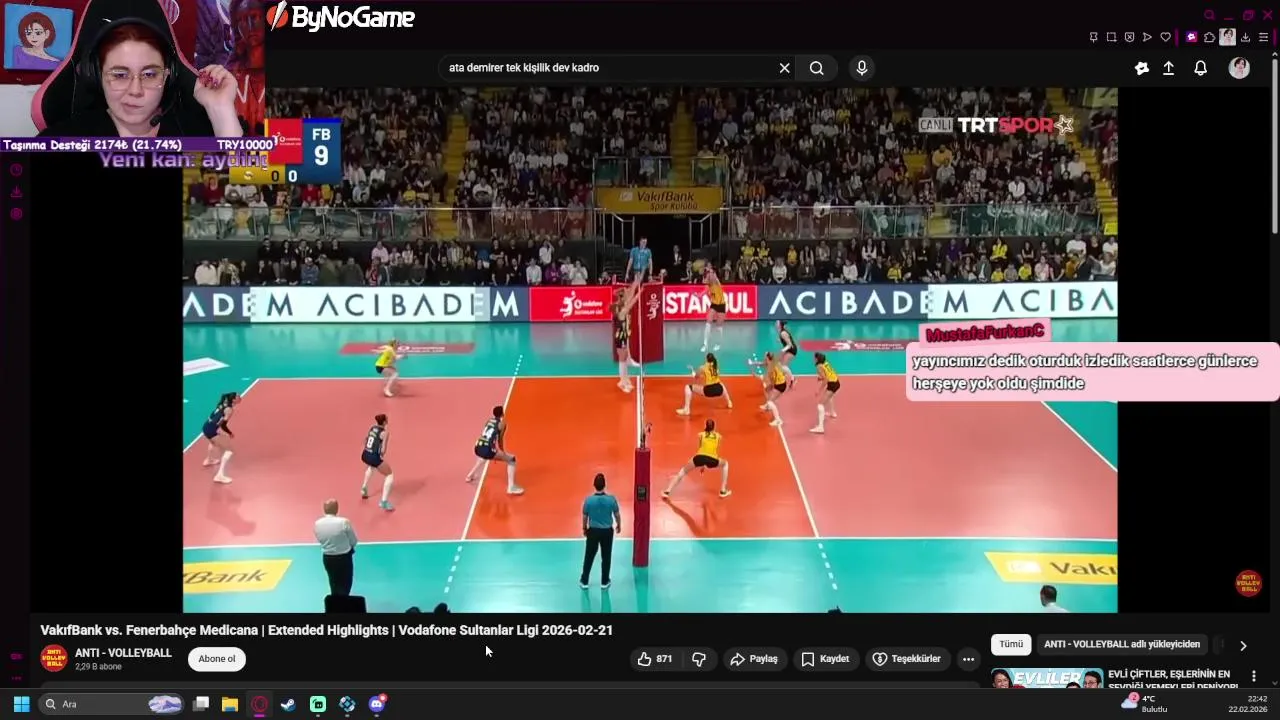Open the clock showing 22:42
Screen dimensions: 1280x720
[1250, 704]
